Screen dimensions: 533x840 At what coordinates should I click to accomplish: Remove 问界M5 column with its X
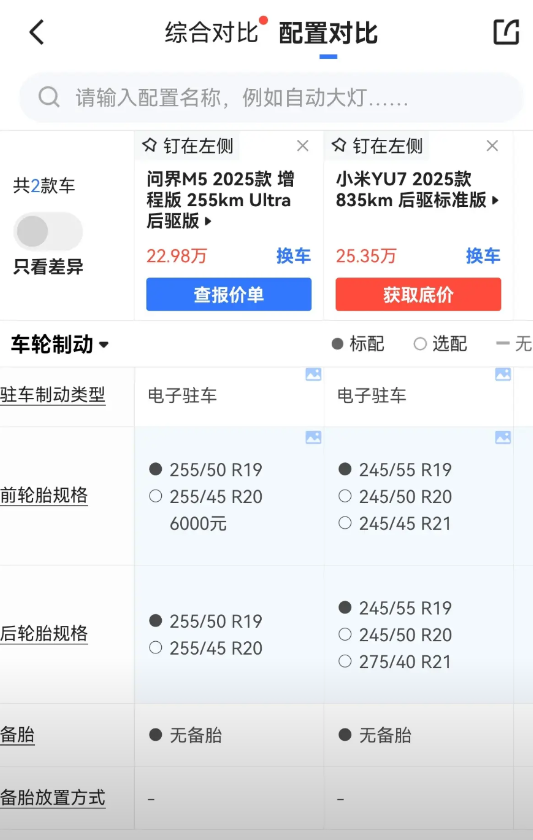[303, 146]
